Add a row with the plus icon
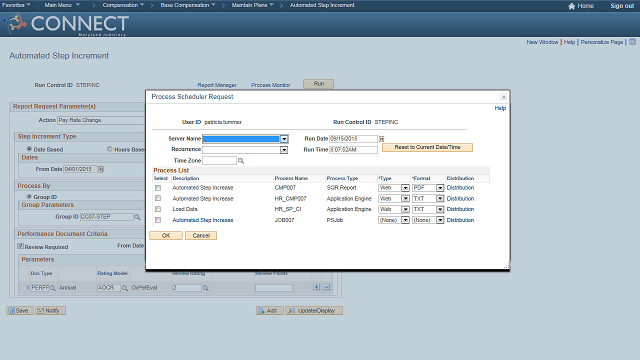Screen dimensions: 640x360 (316, 287)
